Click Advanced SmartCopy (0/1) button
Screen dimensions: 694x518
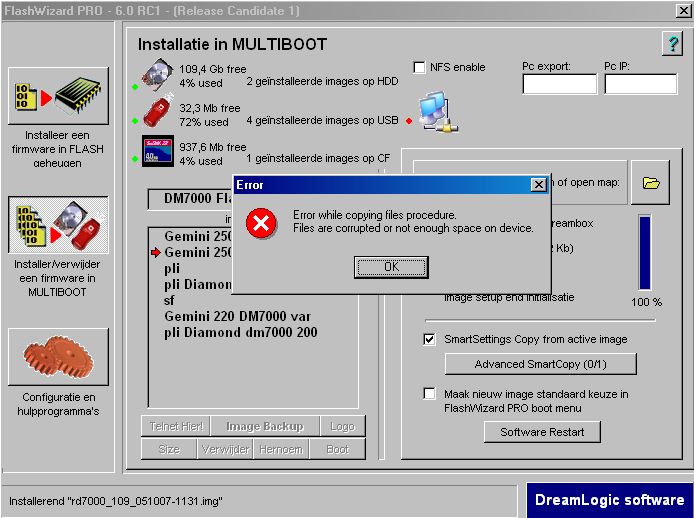tap(540, 364)
